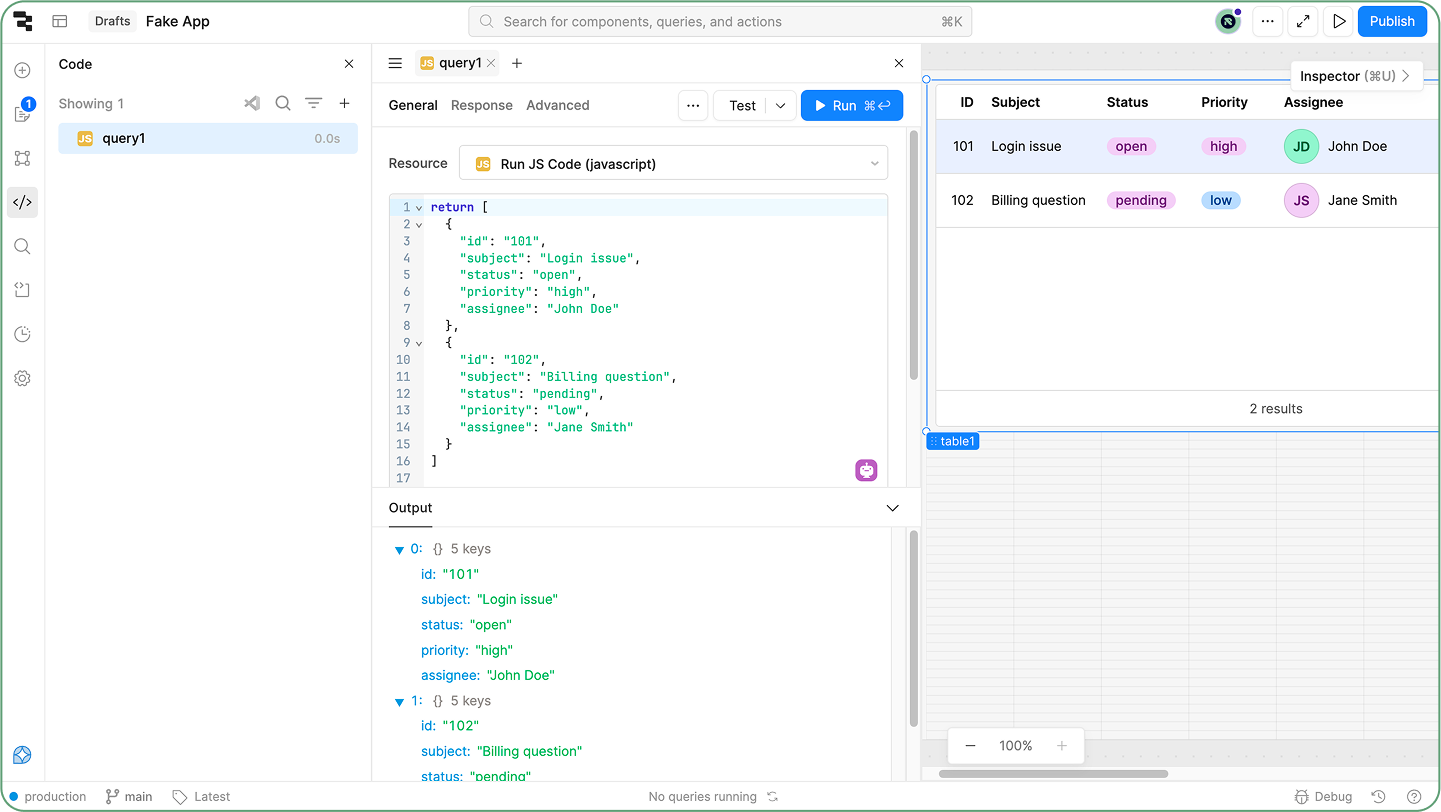Switch to the General tab
The height and width of the screenshot is (812, 1441).
pyautogui.click(x=413, y=105)
